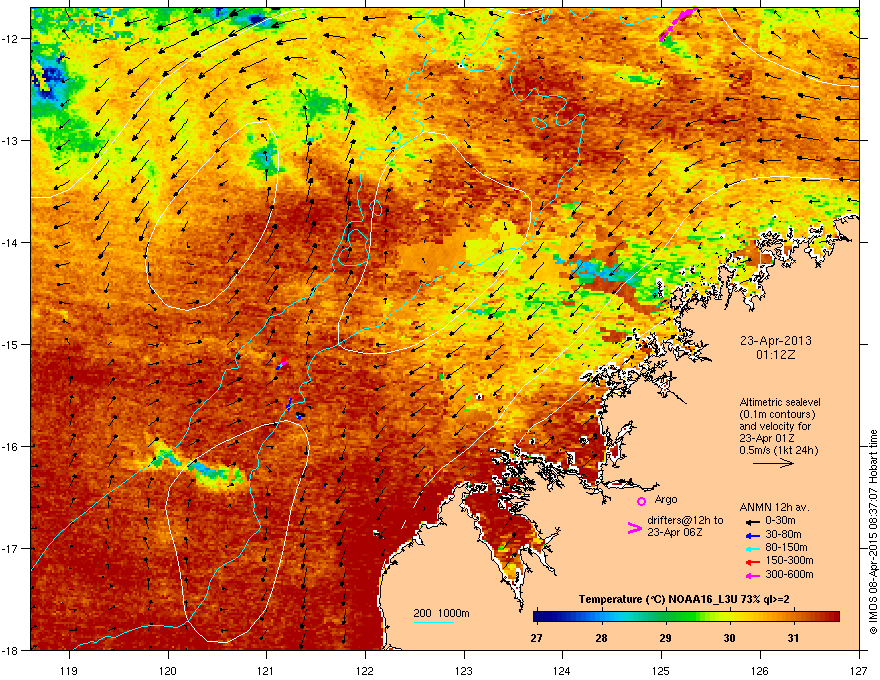
Task: Click the magenta drifter track near longitude 125
Action: pyautogui.click(x=678, y=24)
